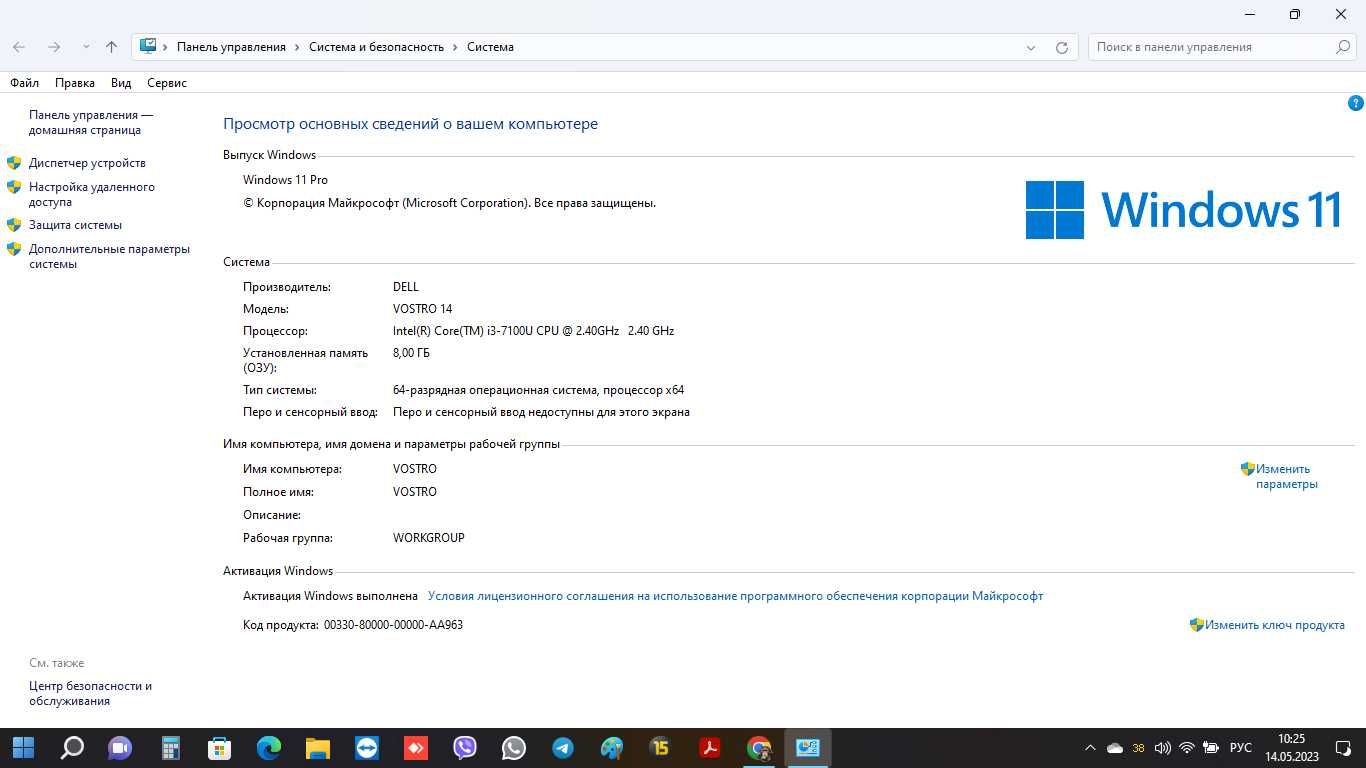Image resolution: width=1366 pixels, height=768 pixels.
Task: Select product code text 00330-80000-00000-AA963
Action: click(x=393, y=625)
